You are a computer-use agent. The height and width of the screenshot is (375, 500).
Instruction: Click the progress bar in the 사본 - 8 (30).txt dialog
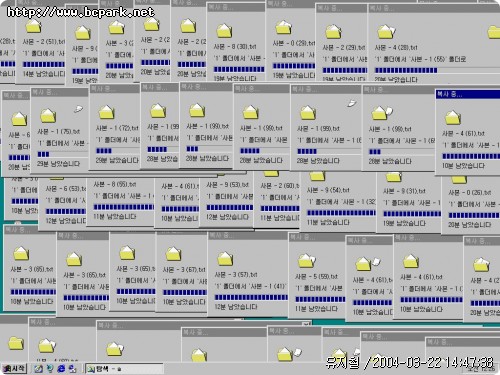click(239, 69)
